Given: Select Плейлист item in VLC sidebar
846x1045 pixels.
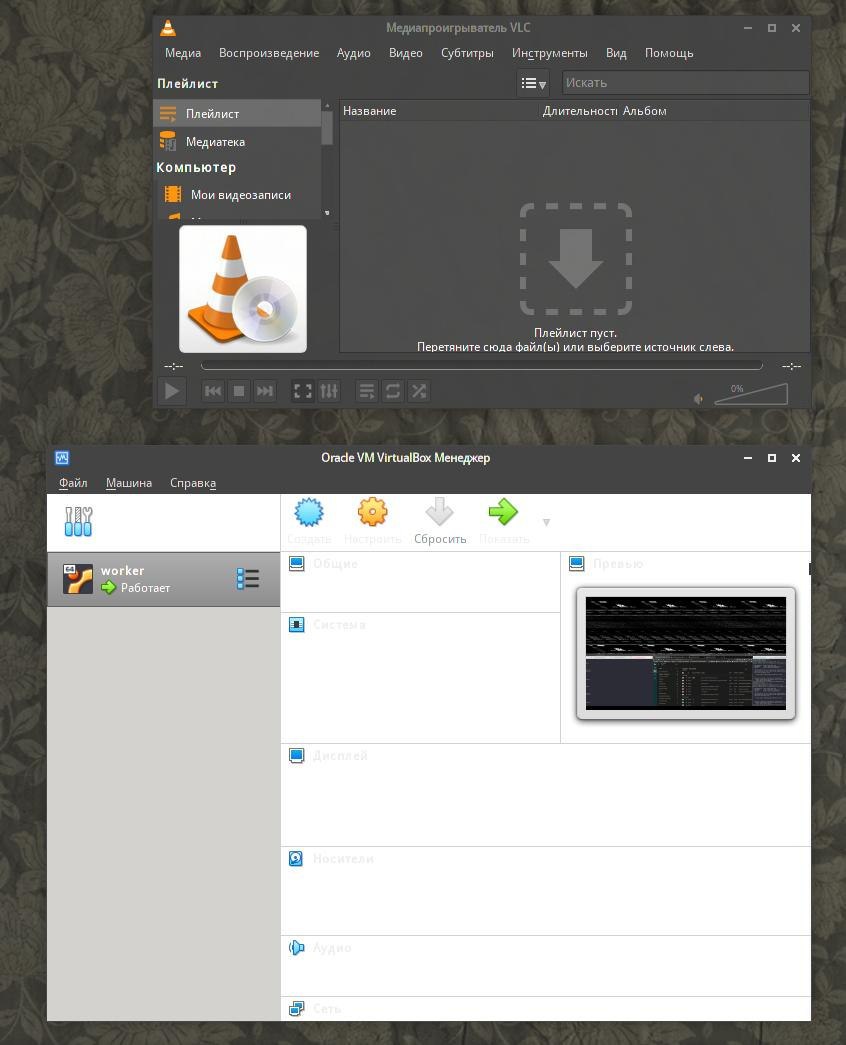Looking at the screenshot, I should pyautogui.click(x=237, y=113).
